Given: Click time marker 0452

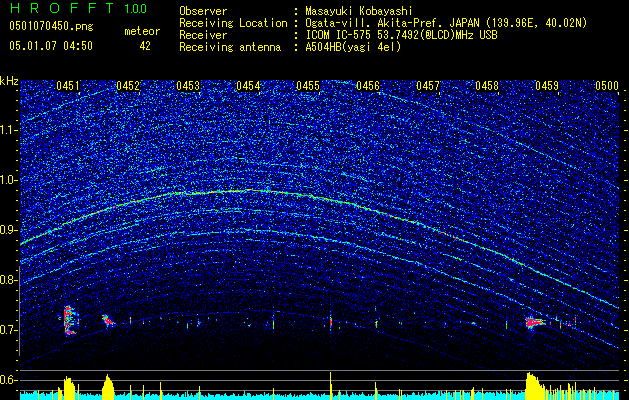Looking at the screenshot, I should click(x=128, y=86).
